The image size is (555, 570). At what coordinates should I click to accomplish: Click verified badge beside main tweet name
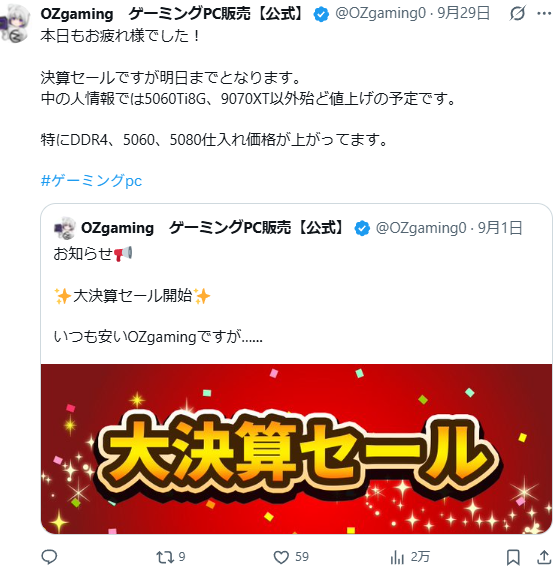pyautogui.click(x=321, y=14)
